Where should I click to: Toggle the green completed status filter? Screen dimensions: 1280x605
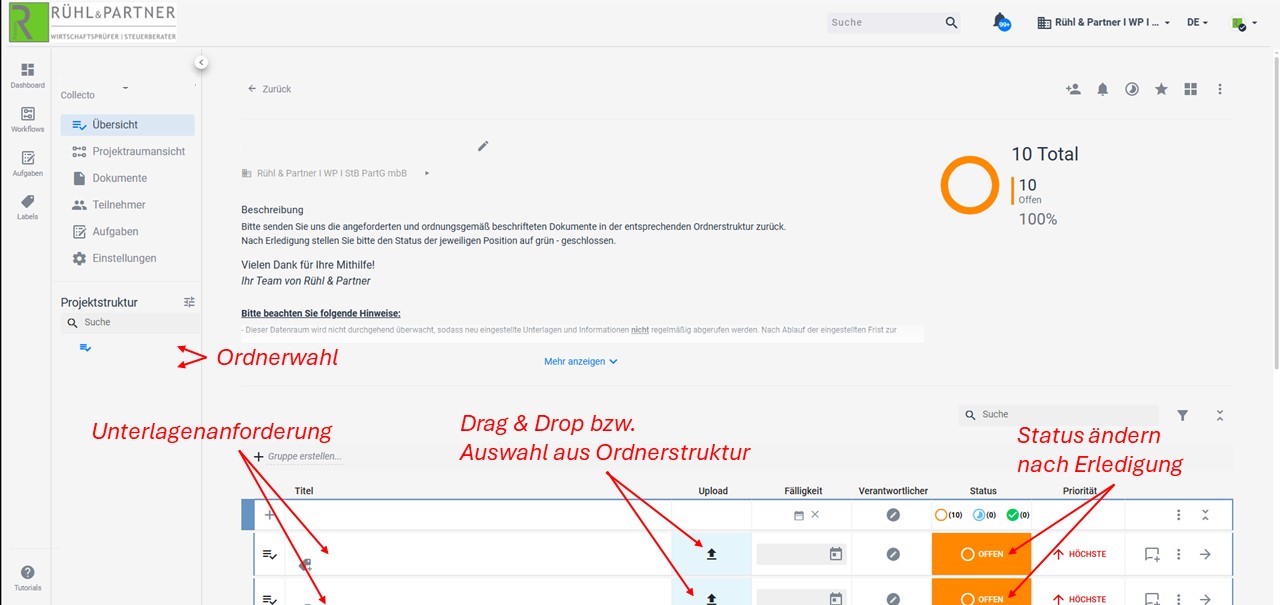click(x=1017, y=515)
